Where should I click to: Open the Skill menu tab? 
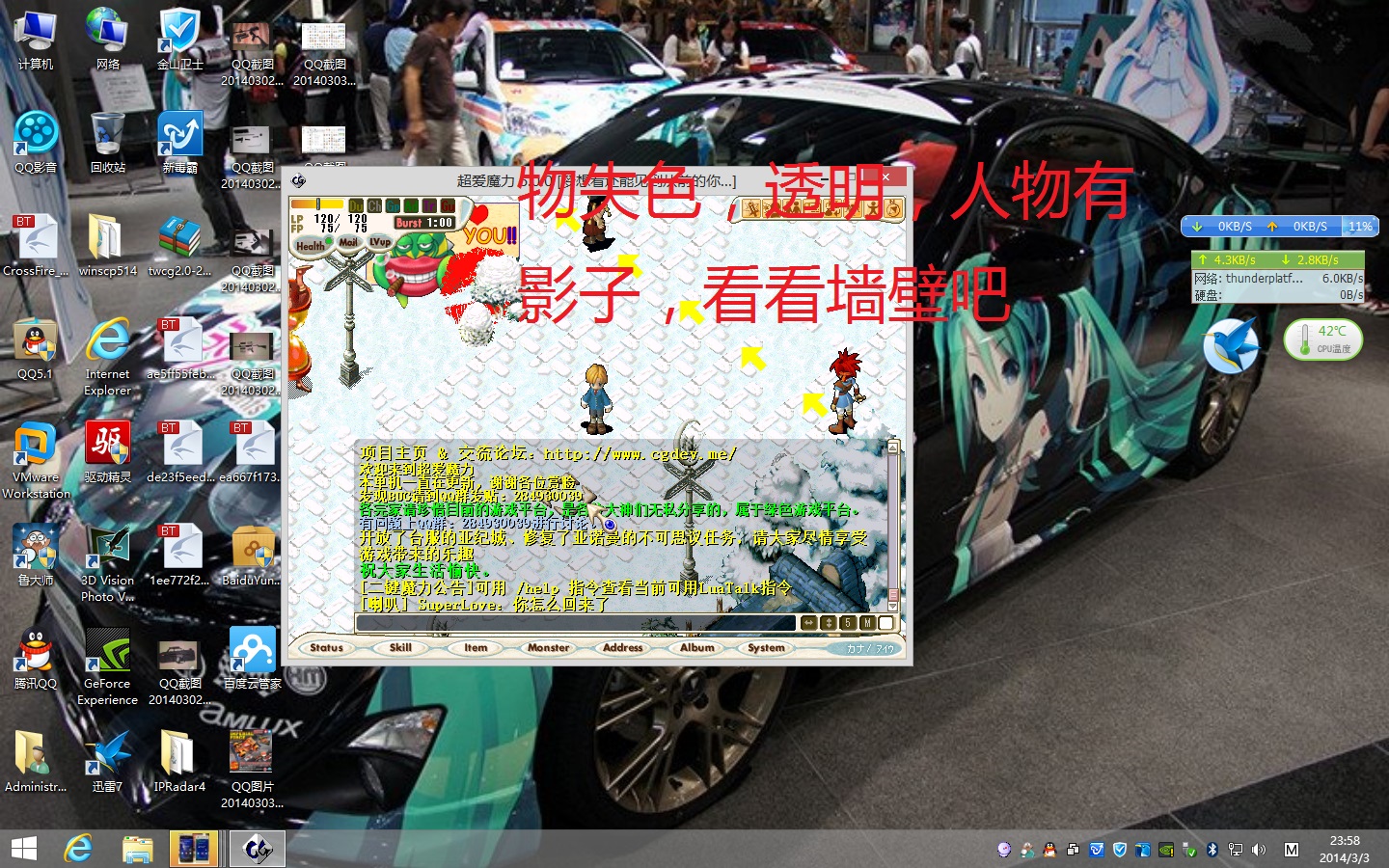click(x=400, y=648)
